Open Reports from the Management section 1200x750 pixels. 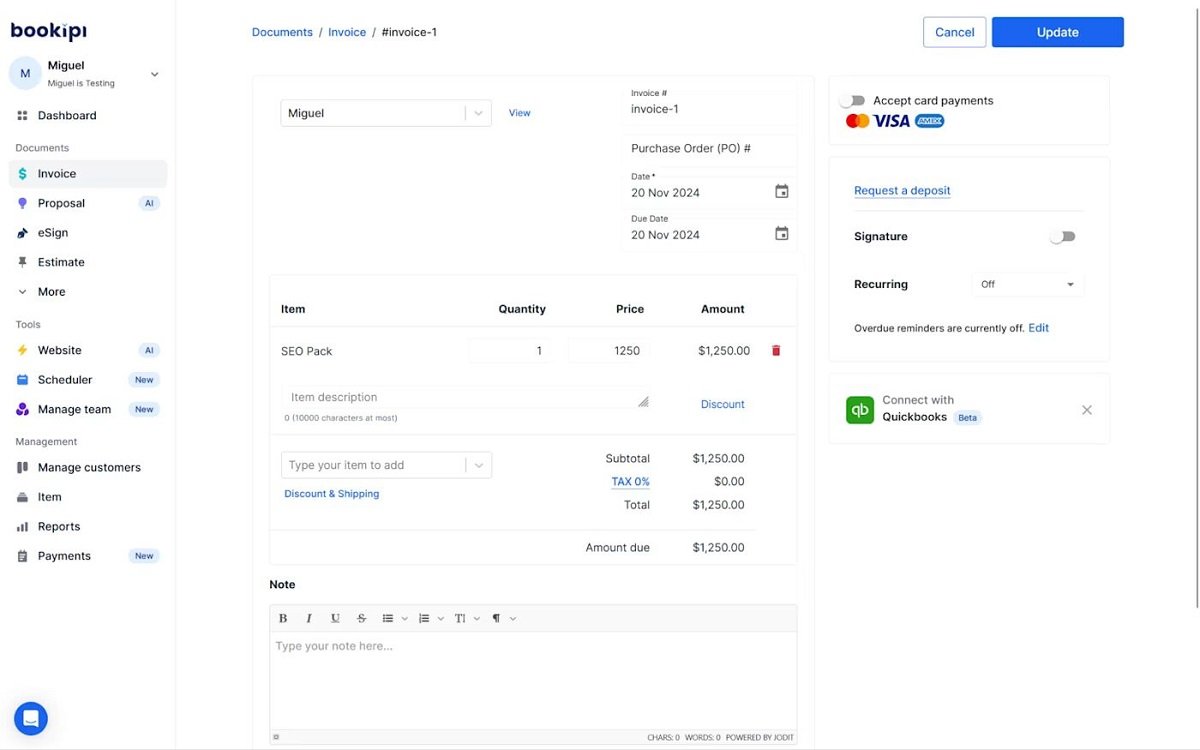(x=59, y=525)
